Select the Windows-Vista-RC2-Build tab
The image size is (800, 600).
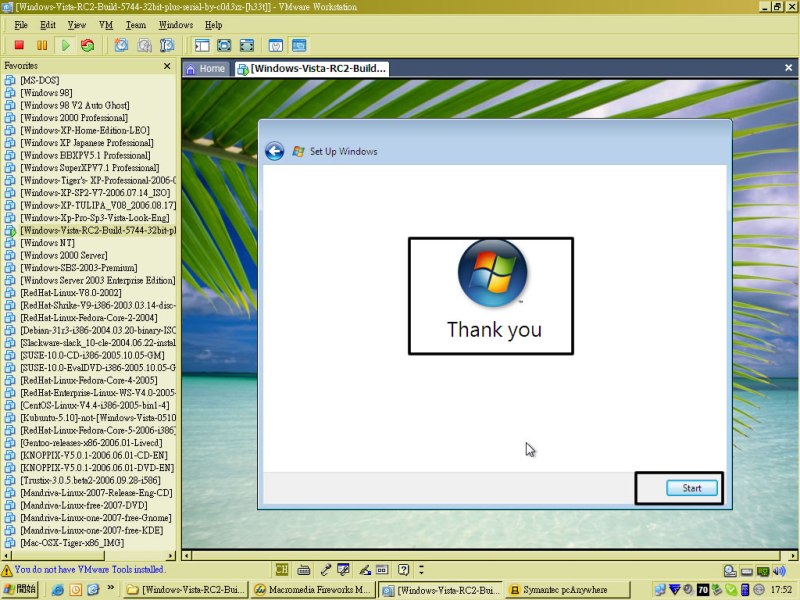(x=312, y=68)
